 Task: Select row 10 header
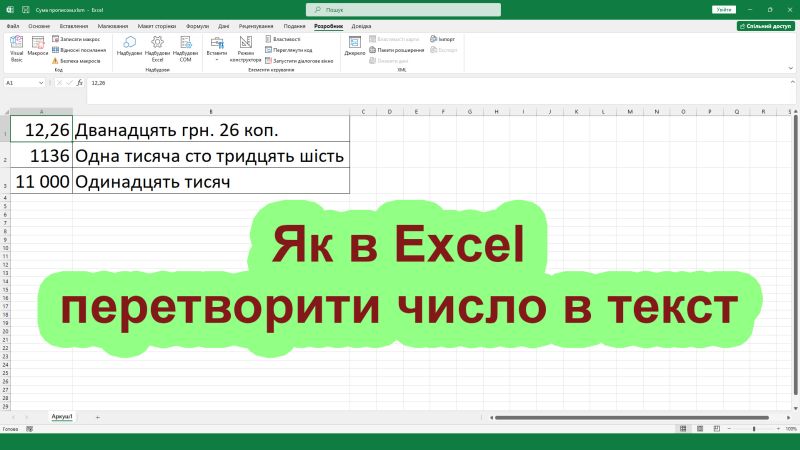5,248
